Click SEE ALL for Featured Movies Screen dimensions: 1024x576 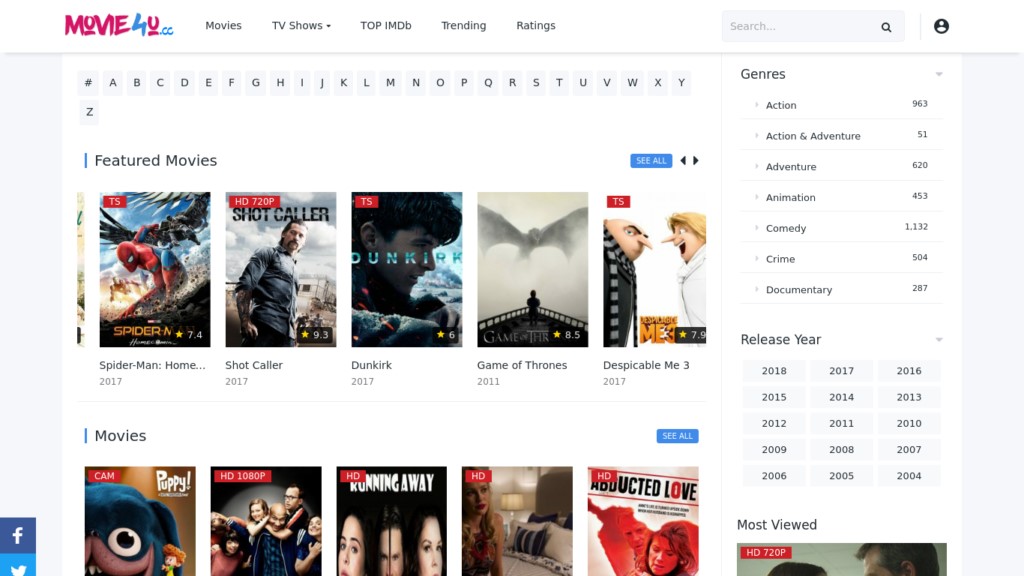tap(651, 160)
